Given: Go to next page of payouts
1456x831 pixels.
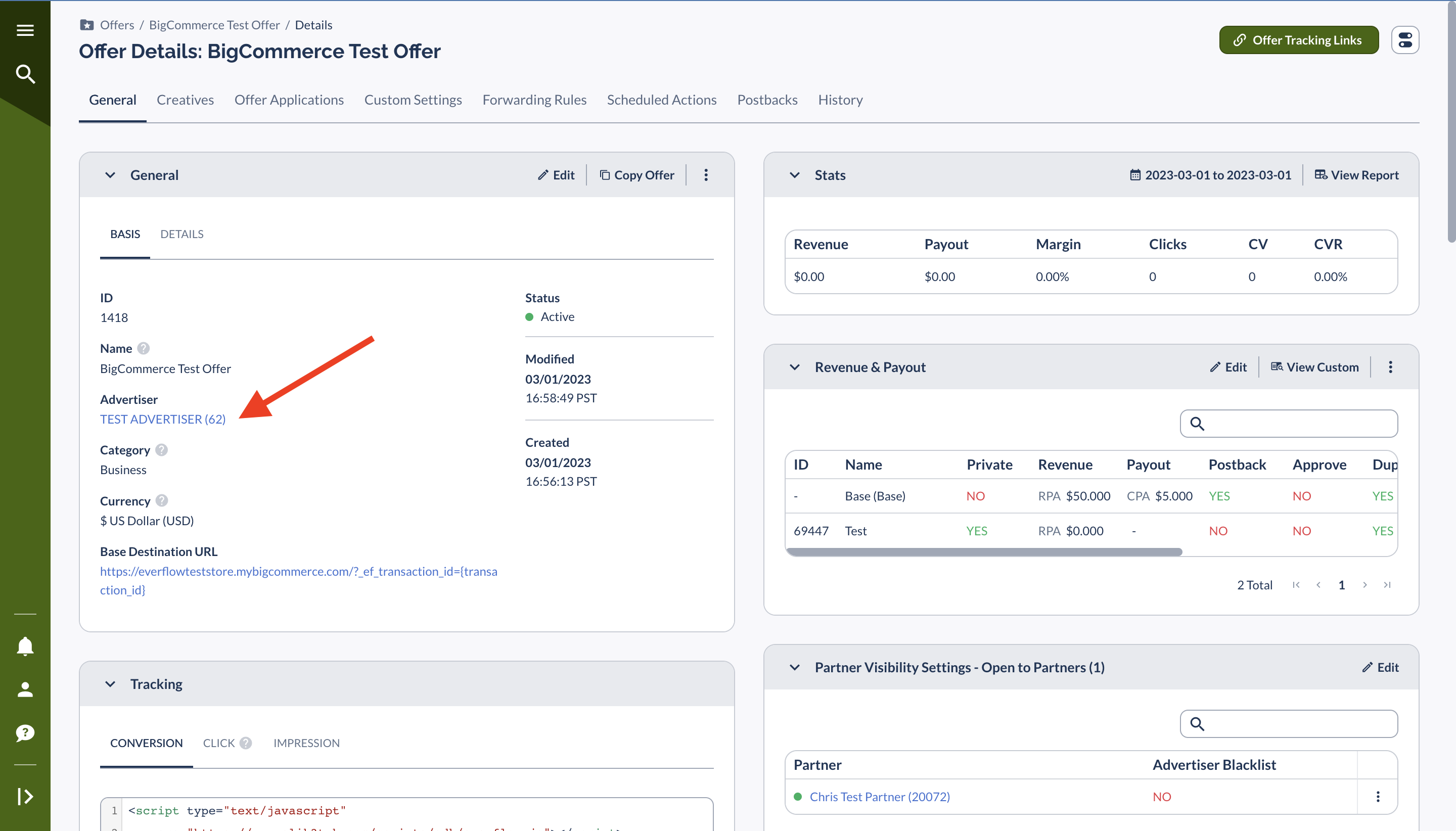Looking at the screenshot, I should [x=1364, y=585].
